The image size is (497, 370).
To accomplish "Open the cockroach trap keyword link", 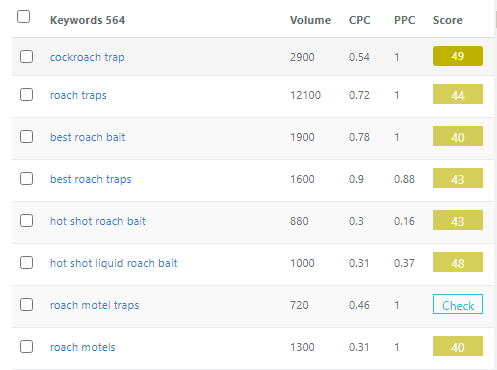I will pyautogui.click(x=87, y=57).
